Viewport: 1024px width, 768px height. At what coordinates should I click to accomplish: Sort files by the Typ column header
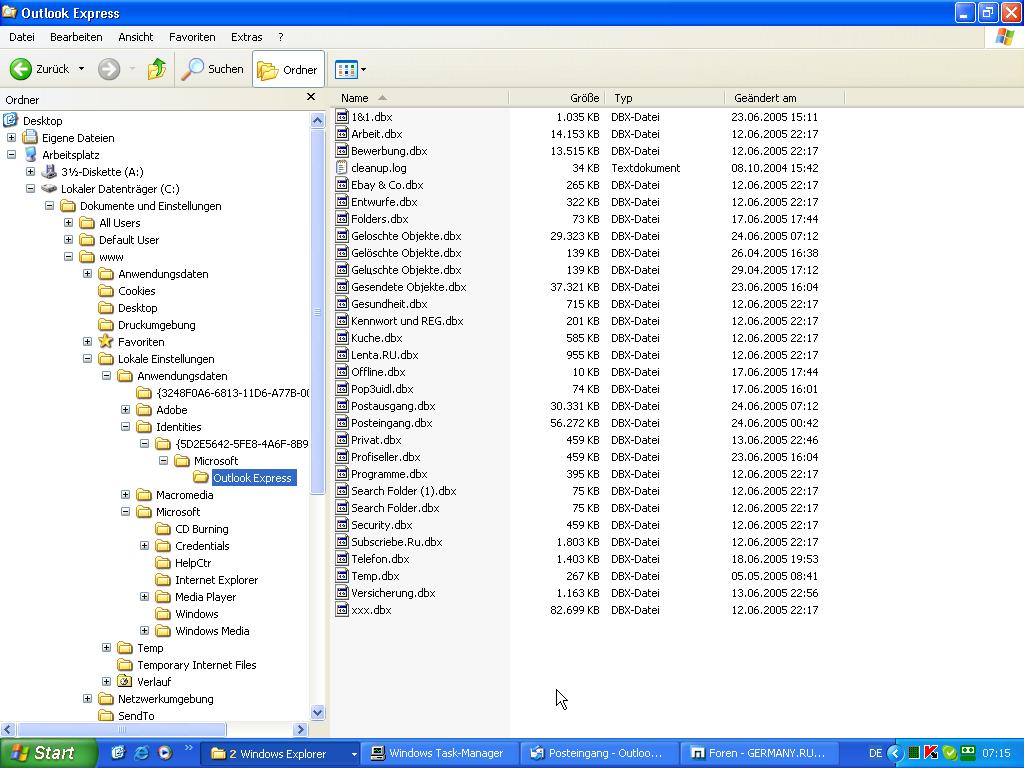(665, 98)
